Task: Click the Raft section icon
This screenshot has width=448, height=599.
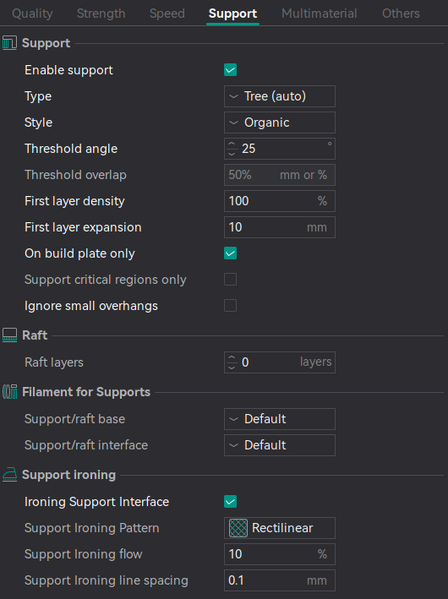Action: click(x=9, y=335)
